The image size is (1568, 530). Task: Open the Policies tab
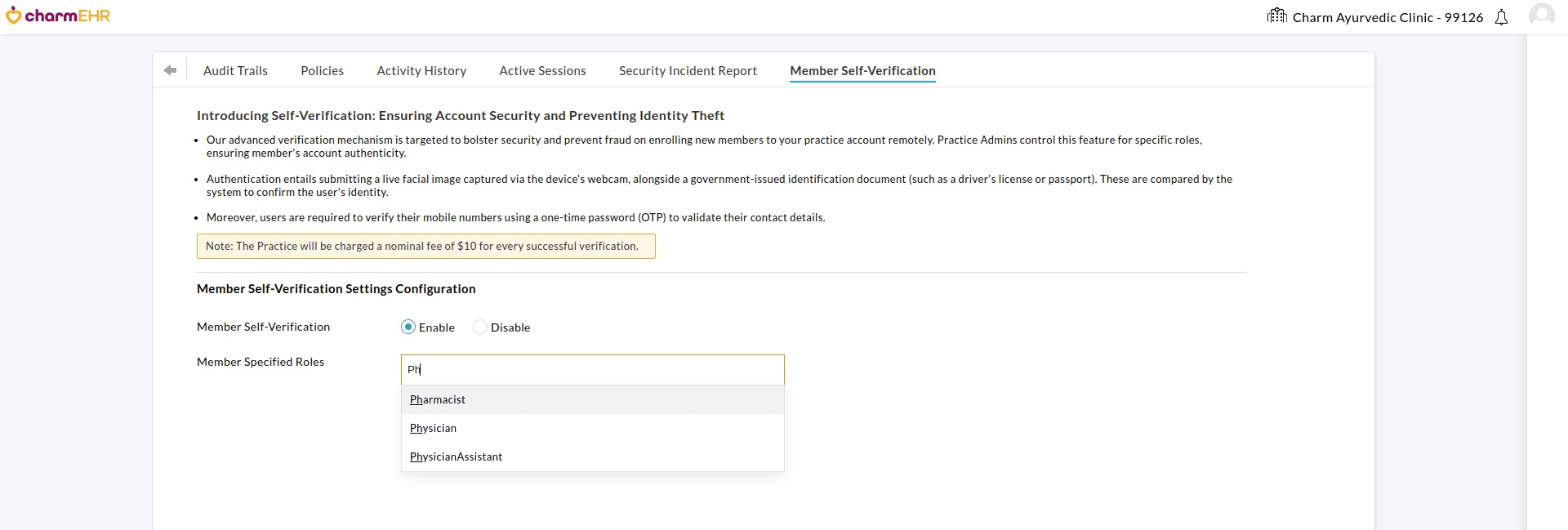click(322, 71)
